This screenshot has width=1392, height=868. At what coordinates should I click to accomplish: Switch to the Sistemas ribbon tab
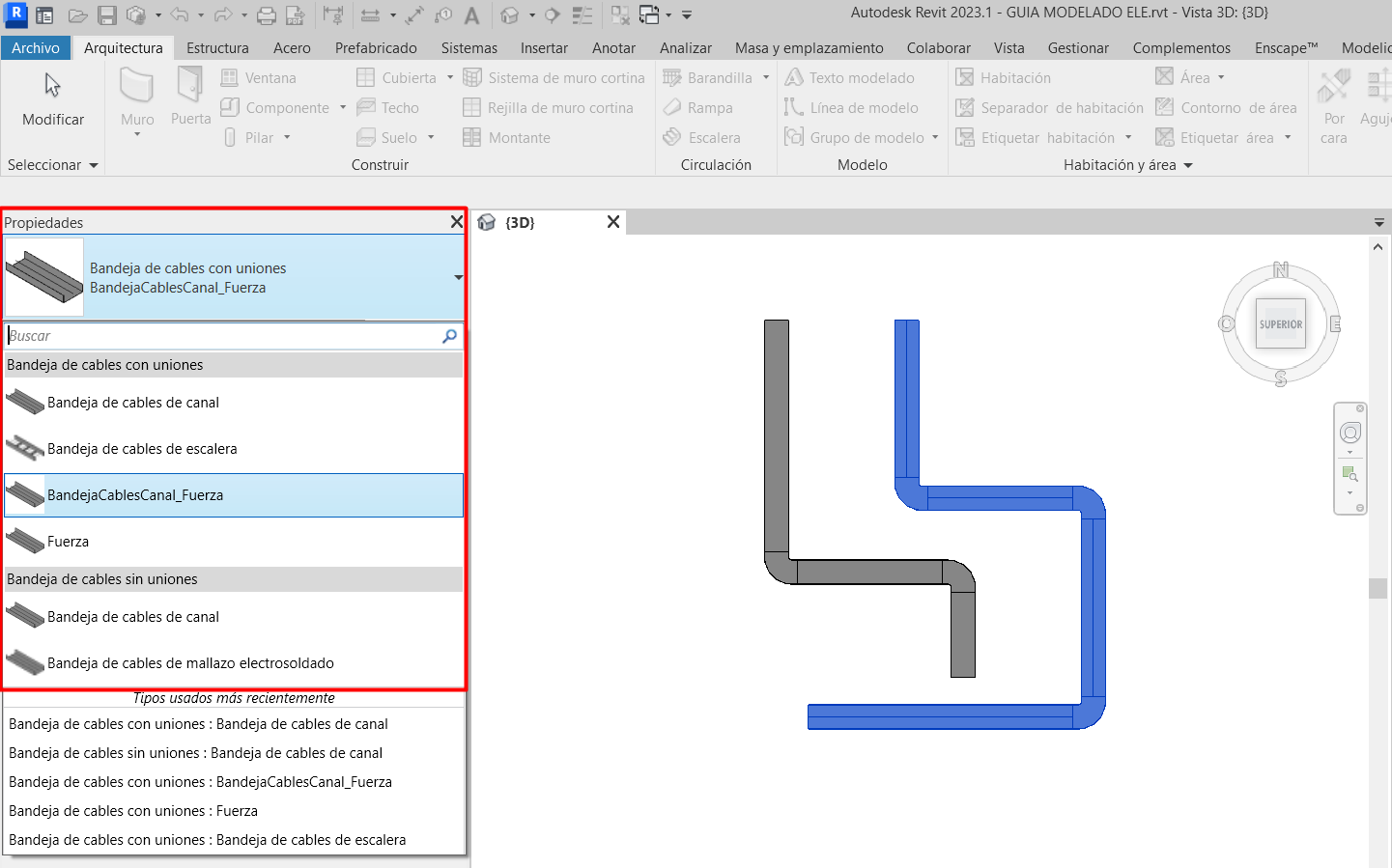(469, 47)
